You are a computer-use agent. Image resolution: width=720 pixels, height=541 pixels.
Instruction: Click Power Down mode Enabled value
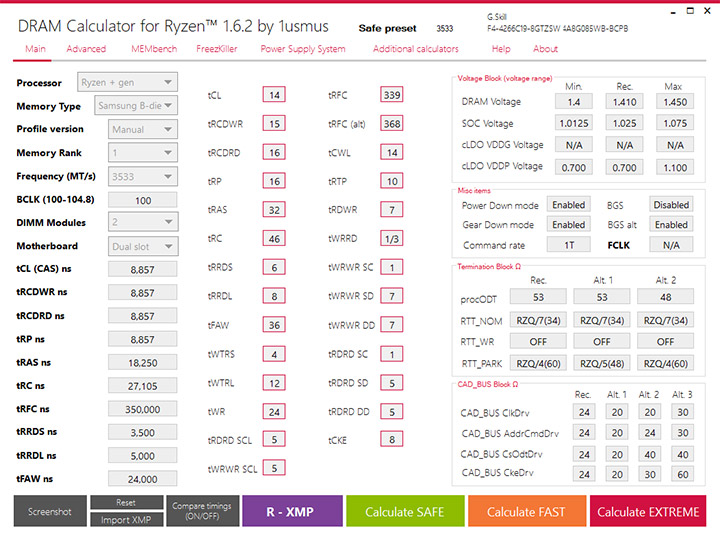[568, 205]
